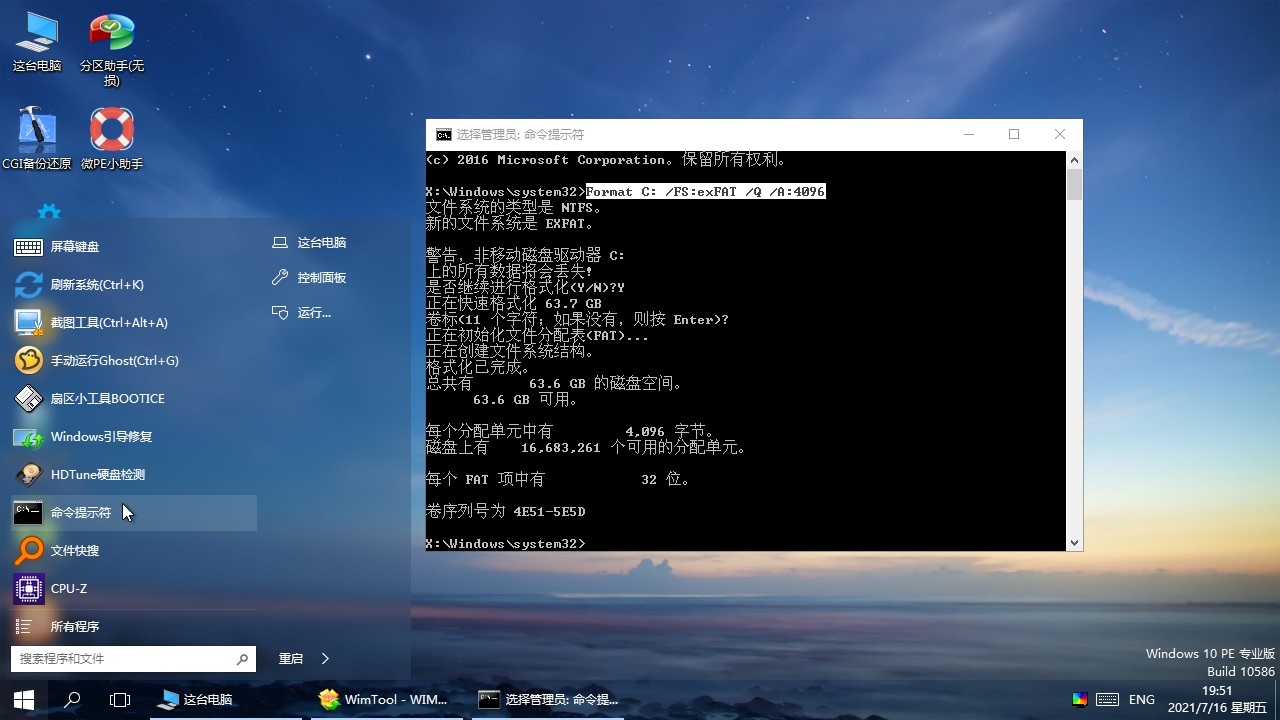The height and width of the screenshot is (720, 1280).
Task: Click 格式化已完成。 output line
Action: point(478,367)
